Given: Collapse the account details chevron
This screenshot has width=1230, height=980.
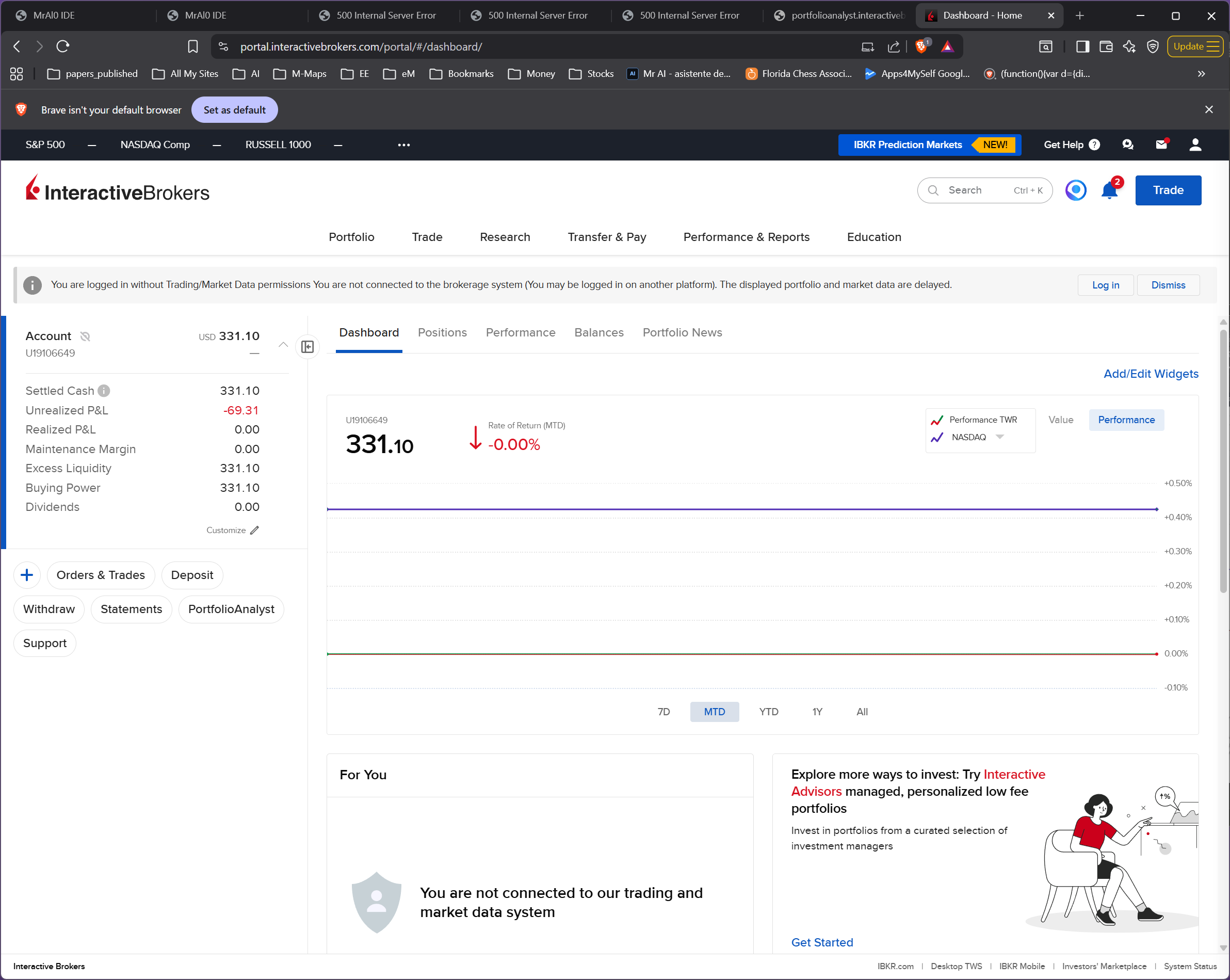Looking at the screenshot, I should [283, 344].
